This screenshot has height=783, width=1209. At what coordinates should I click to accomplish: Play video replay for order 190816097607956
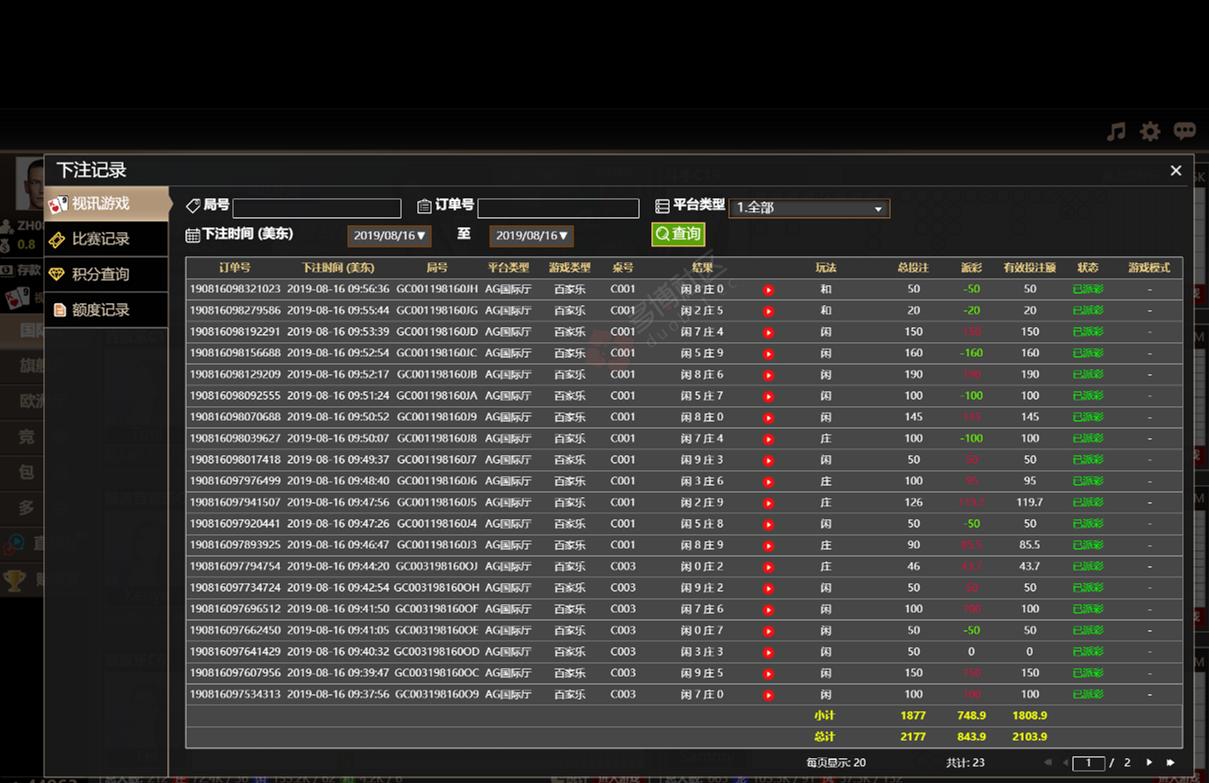coord(768,674)
